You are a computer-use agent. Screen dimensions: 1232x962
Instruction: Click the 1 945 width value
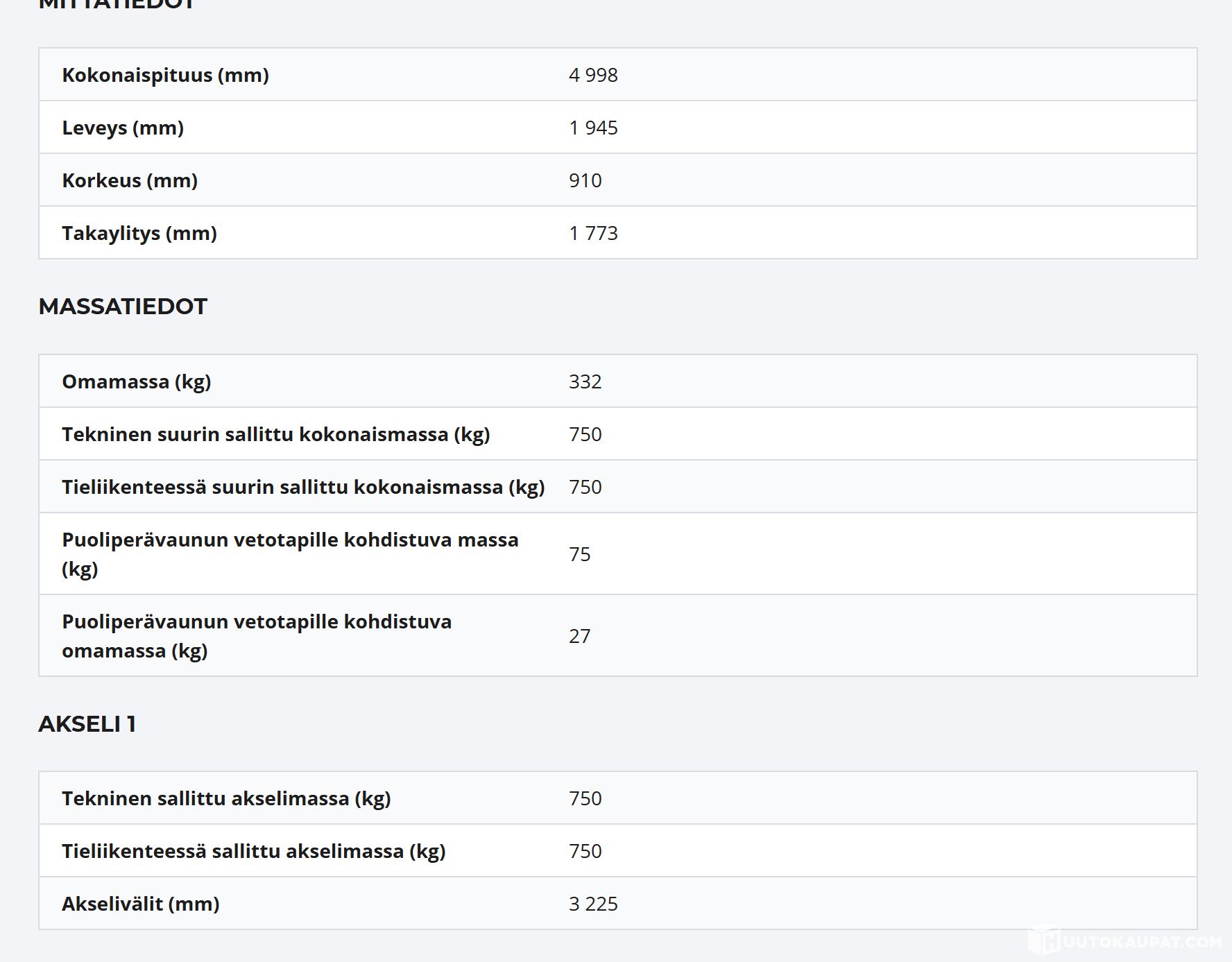pos(593,128)
